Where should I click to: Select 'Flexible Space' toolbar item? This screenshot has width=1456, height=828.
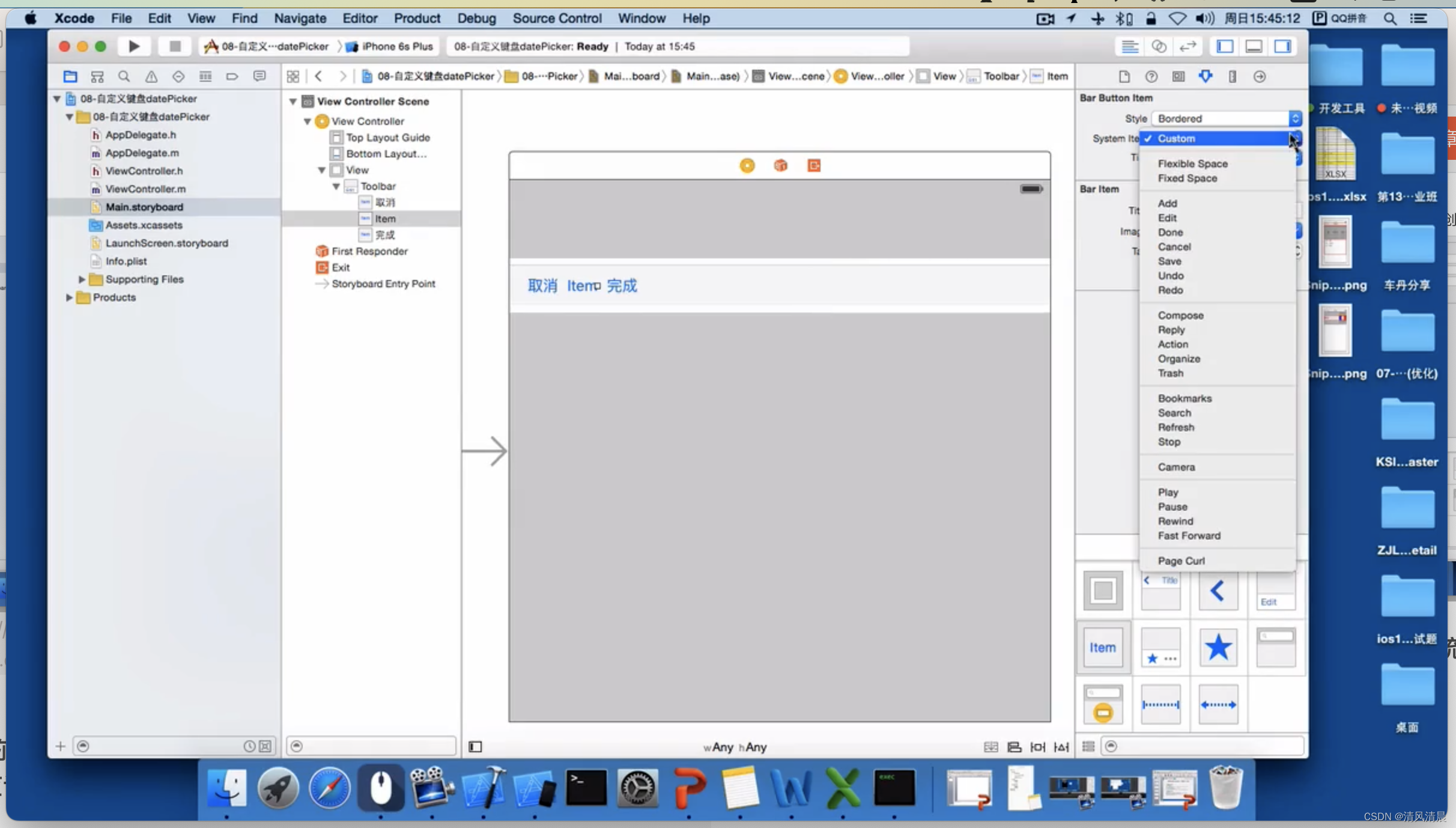[1193, 163]
